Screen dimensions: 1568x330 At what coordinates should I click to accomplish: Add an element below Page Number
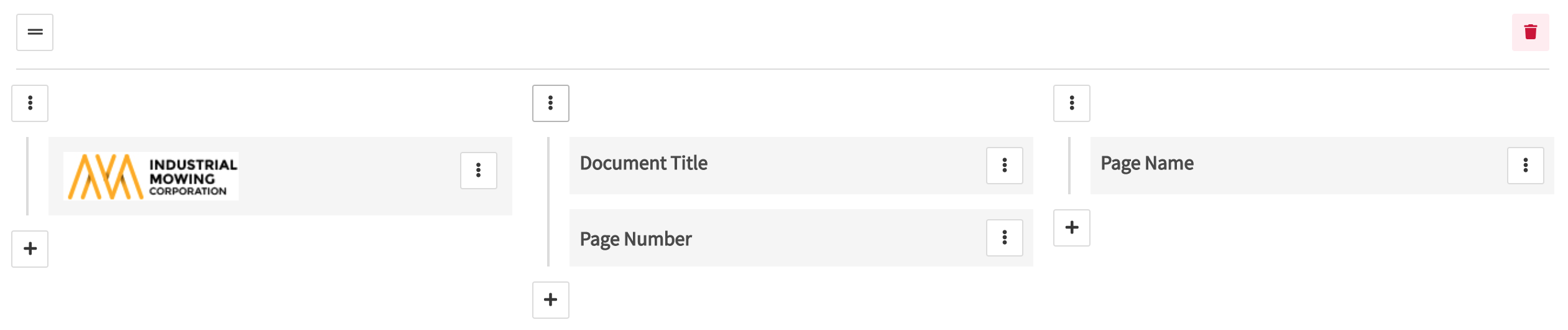point(550,300)
